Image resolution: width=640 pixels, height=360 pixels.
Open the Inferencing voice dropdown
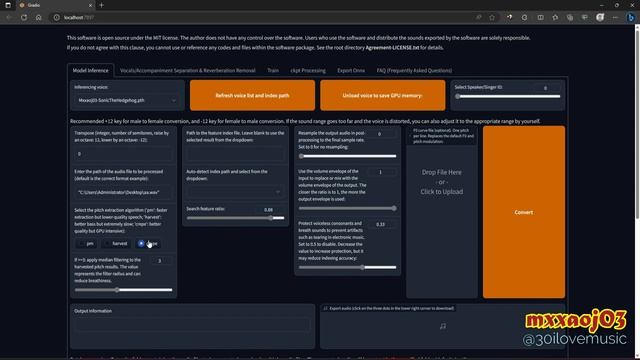tap(127, 100)
